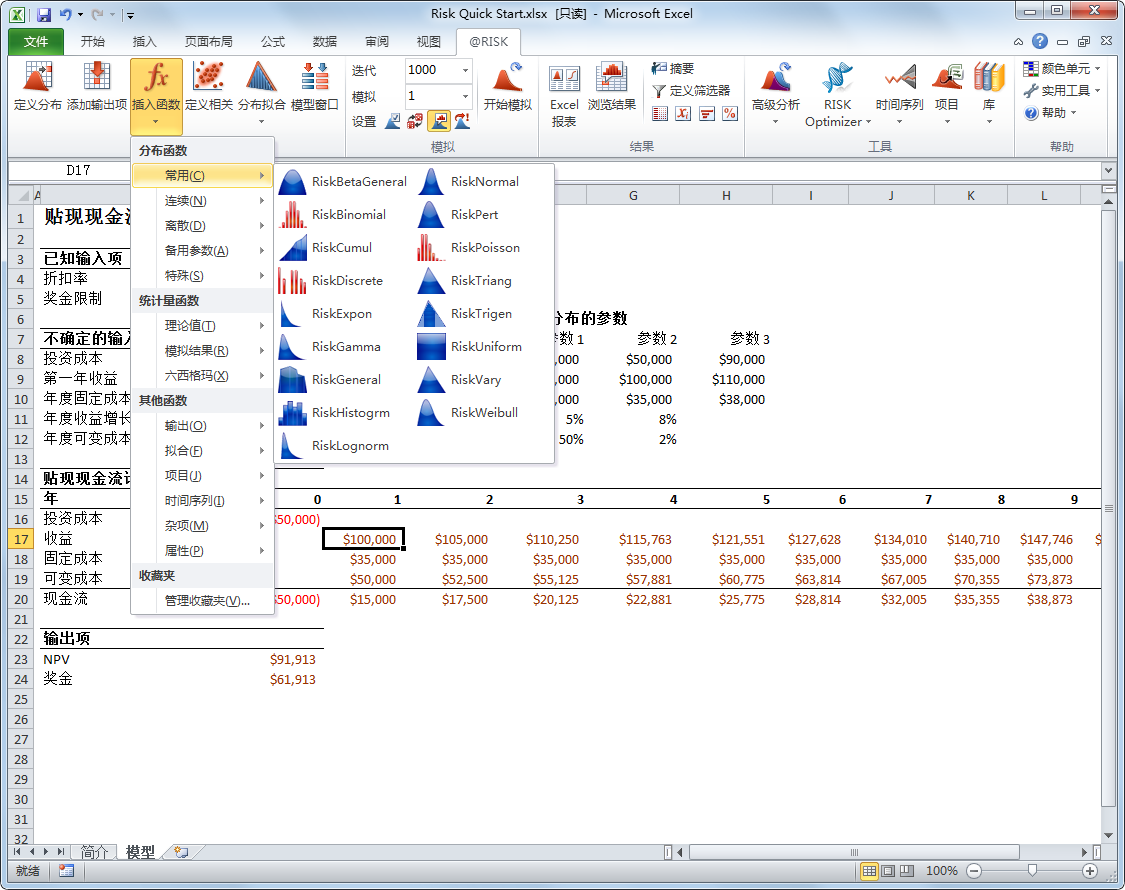Expand 颜色单元 dropdown

click(x=1098, y=69)
